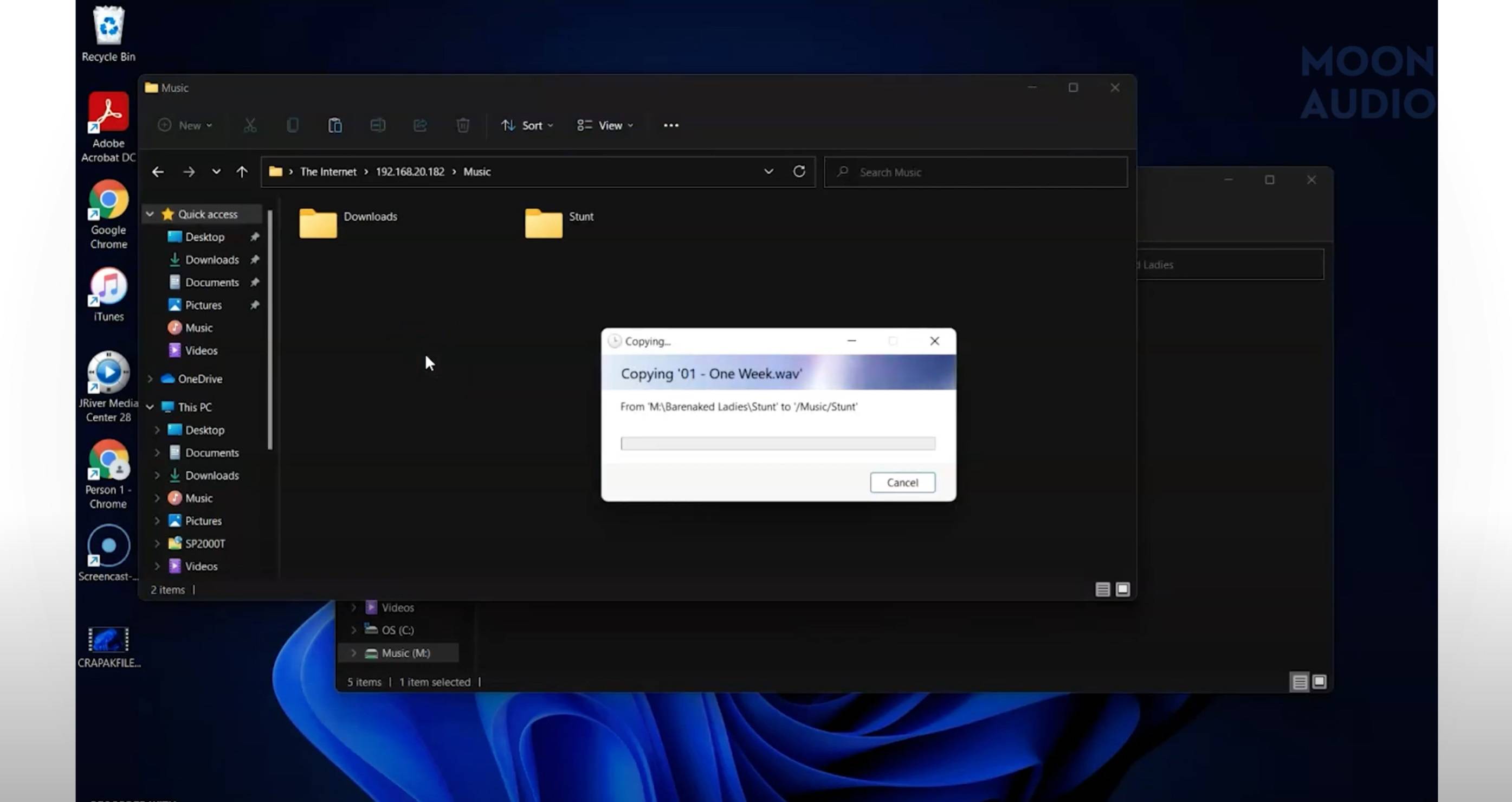1512x802 pixels.
Task: Switch the rear window to details view
Action: coord(1300,682)
